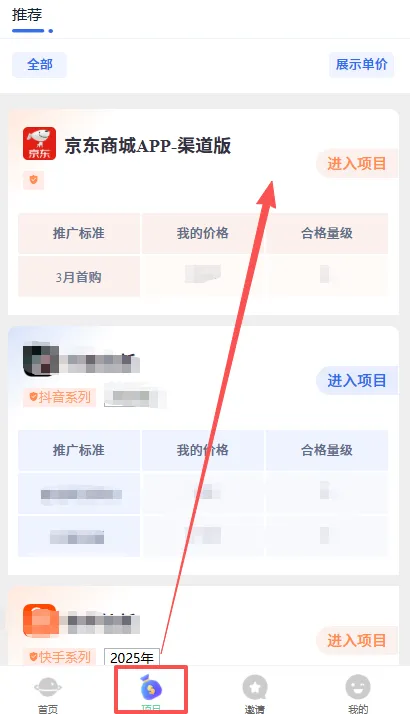Click the 合格量级 header in JD table

327,233
